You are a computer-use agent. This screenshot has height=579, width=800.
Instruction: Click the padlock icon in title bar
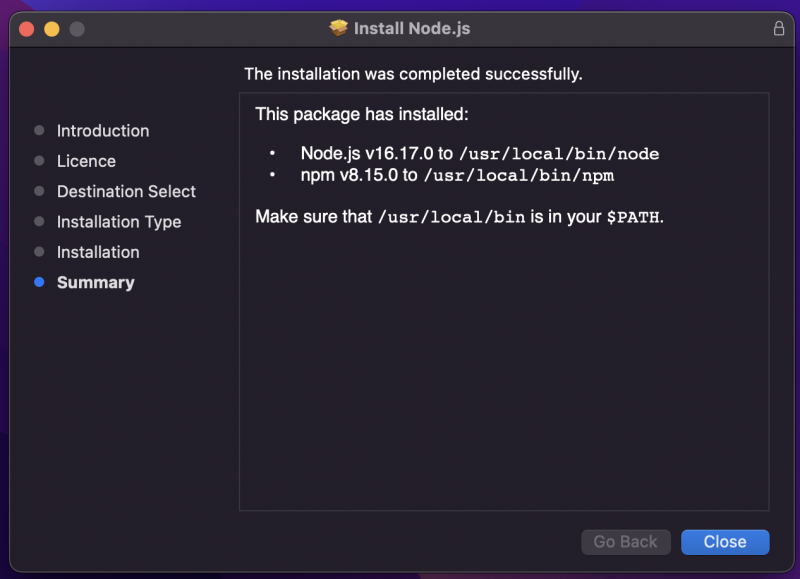point(779,29)
